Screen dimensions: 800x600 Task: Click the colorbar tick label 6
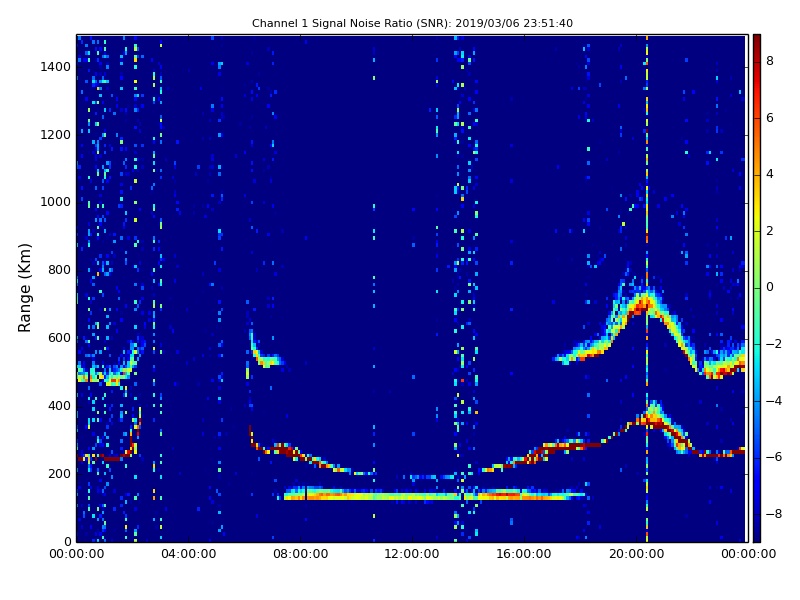[x=770, y=118]
